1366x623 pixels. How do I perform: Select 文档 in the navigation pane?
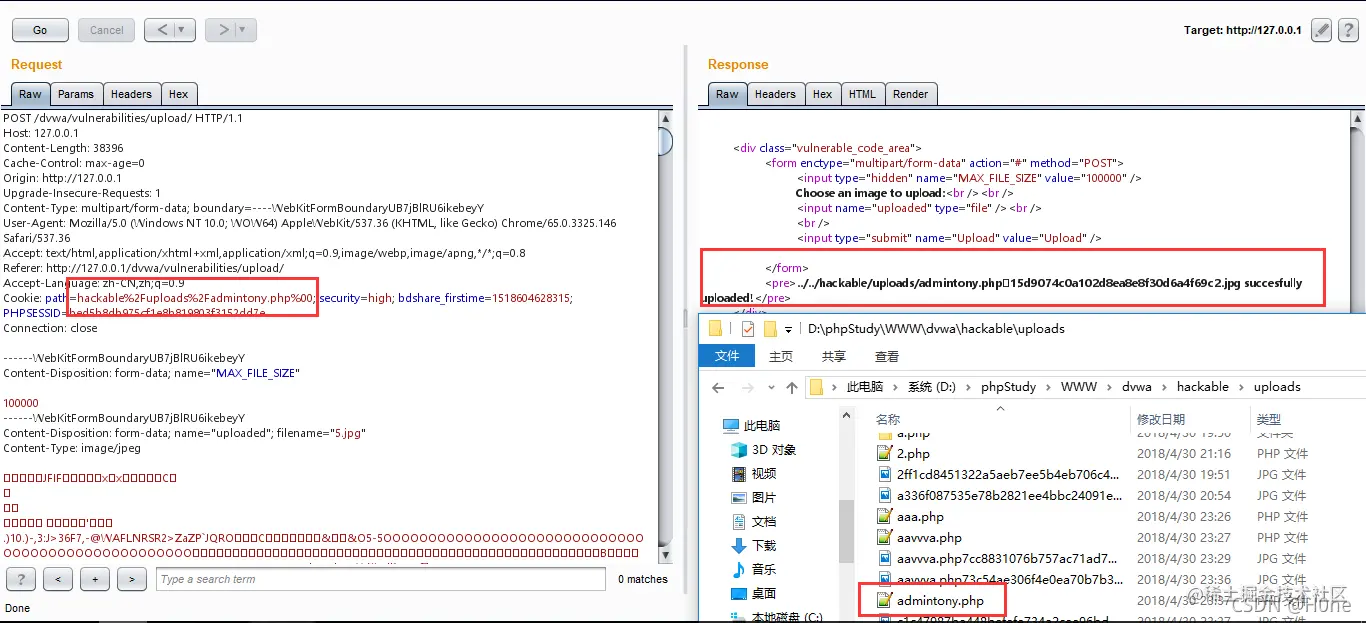[754, 522]
